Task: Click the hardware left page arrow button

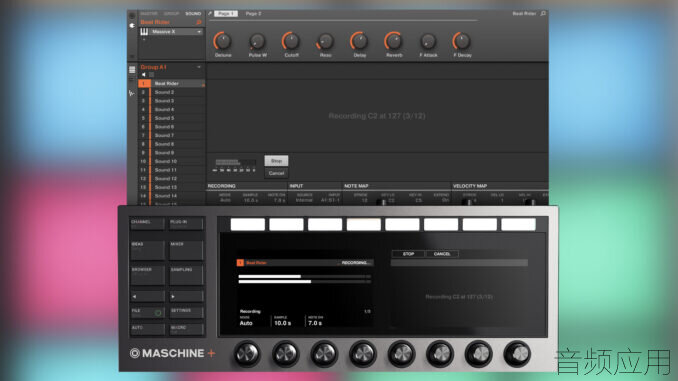Action: [147, 296]
